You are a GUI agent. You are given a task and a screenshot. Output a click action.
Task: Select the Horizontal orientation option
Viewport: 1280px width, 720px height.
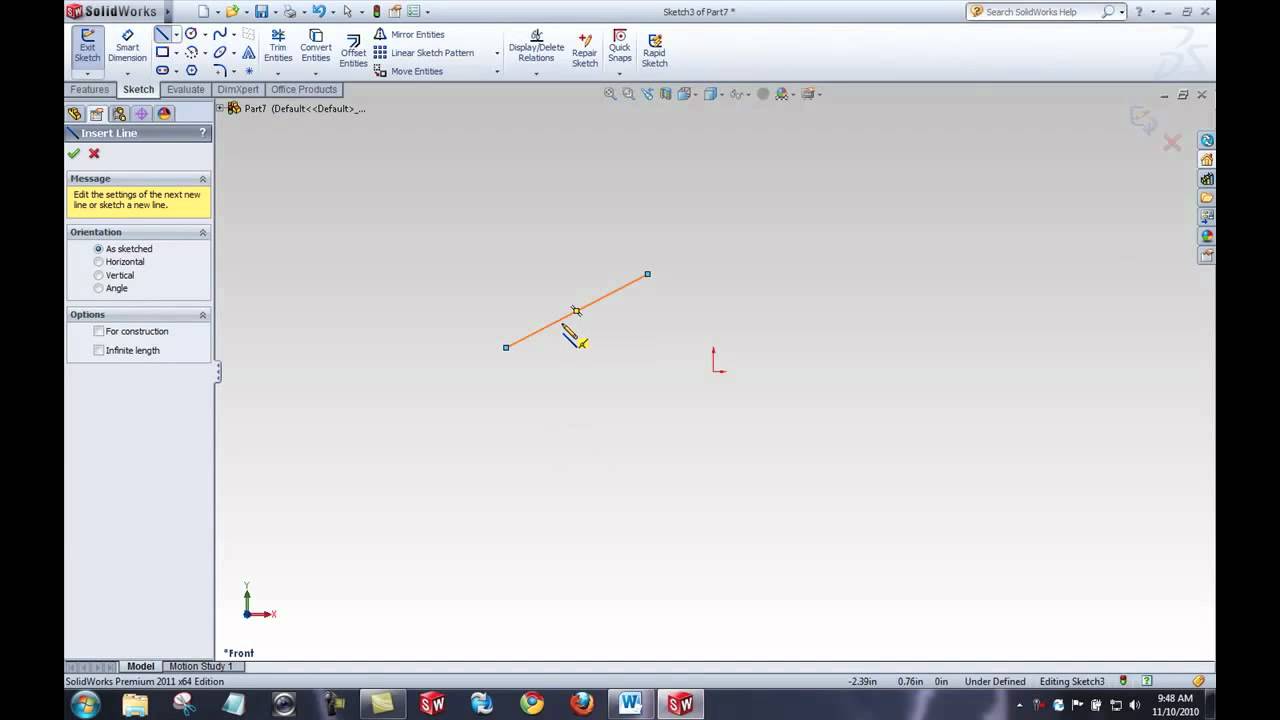tap(98, 262)
